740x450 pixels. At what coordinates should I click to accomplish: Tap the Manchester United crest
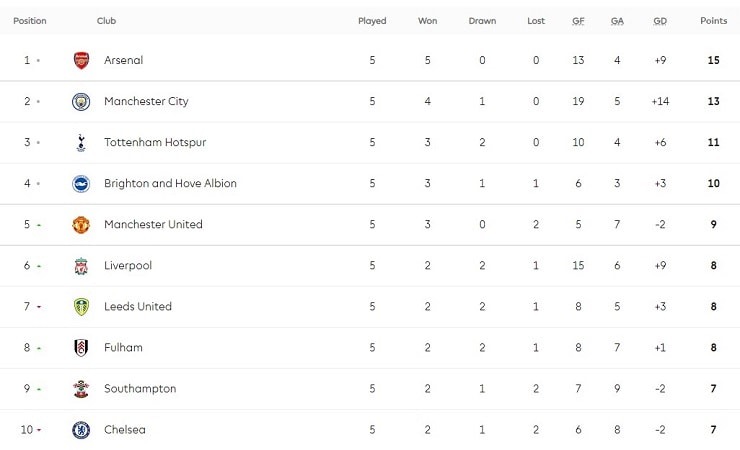tap(81, 225)
